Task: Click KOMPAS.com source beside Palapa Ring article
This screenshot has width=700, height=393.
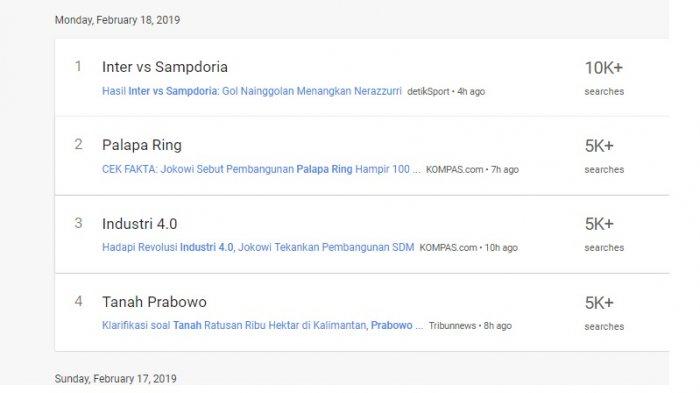Action: [454, 170]
